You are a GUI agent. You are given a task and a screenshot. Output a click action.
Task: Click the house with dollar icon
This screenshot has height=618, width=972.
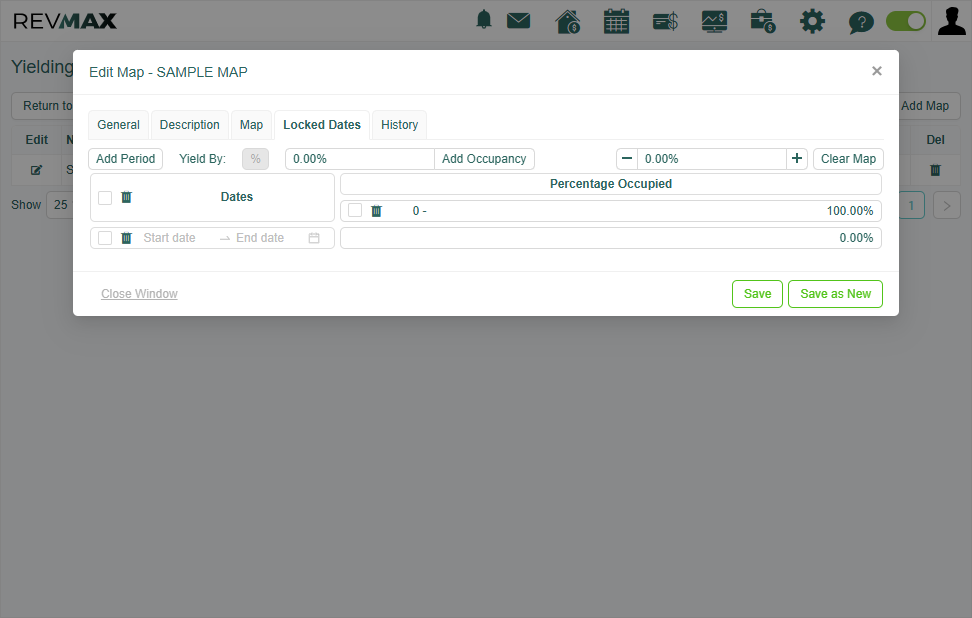(568, 21)
